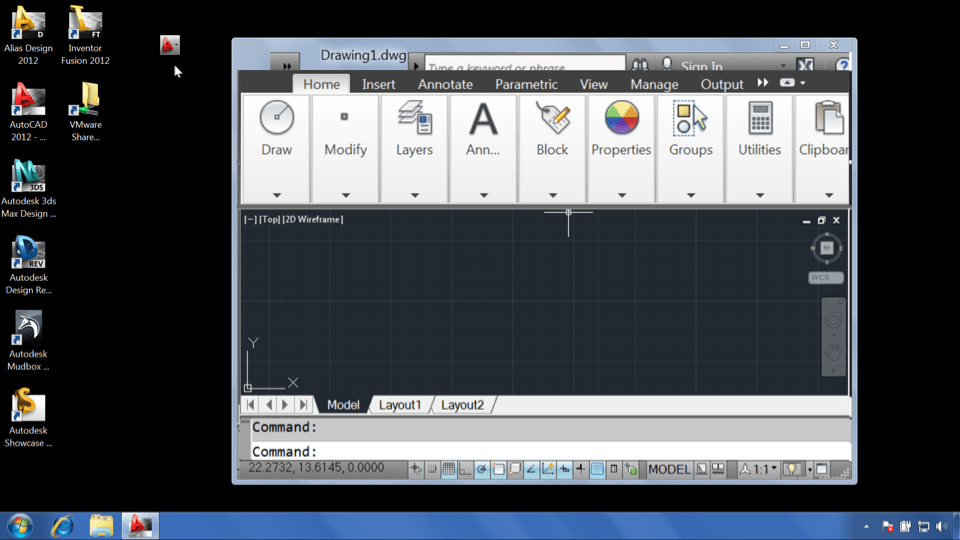960x540 pixels.
Task: Switch to the Manage ribbon tab
Action: 654,84
